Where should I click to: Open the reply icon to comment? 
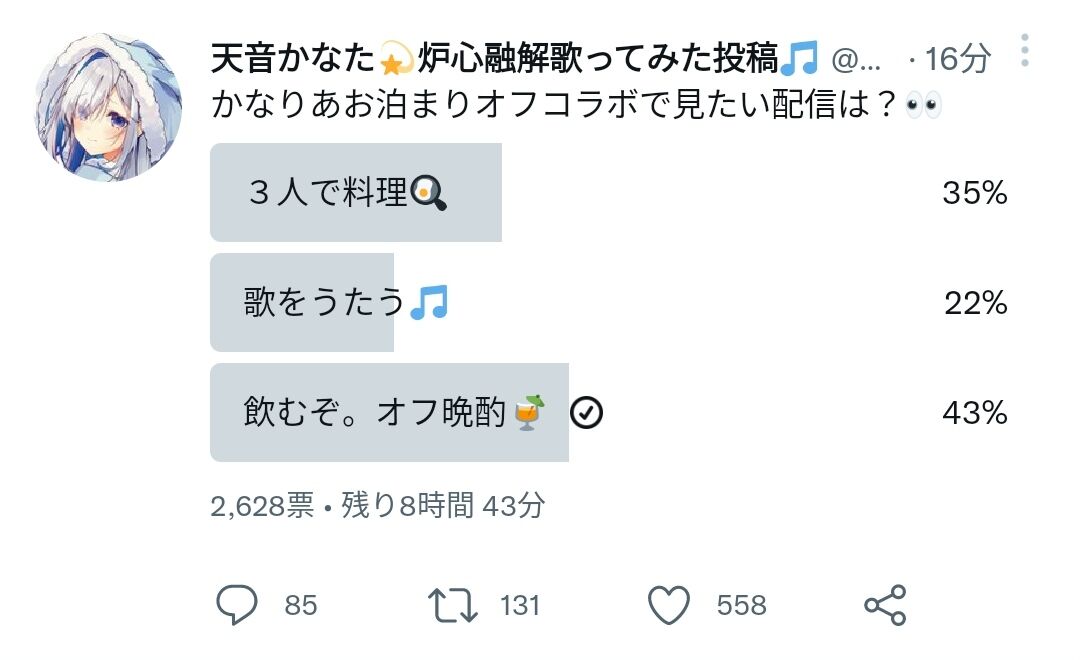(x=236, y=604)
